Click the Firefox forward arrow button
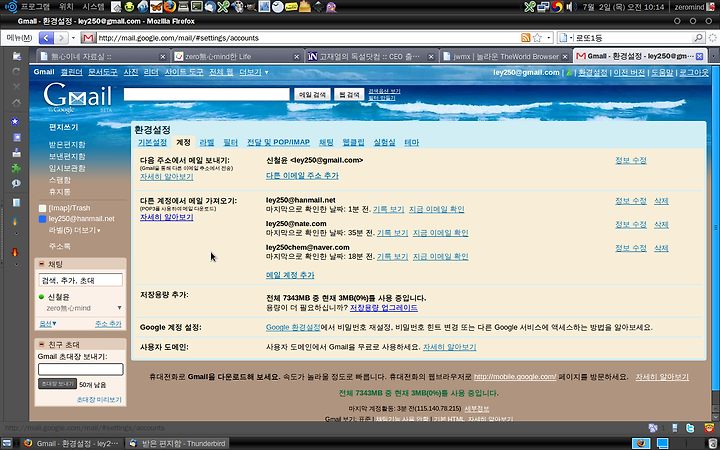The image size is (720, 450). tap(62, 38)
